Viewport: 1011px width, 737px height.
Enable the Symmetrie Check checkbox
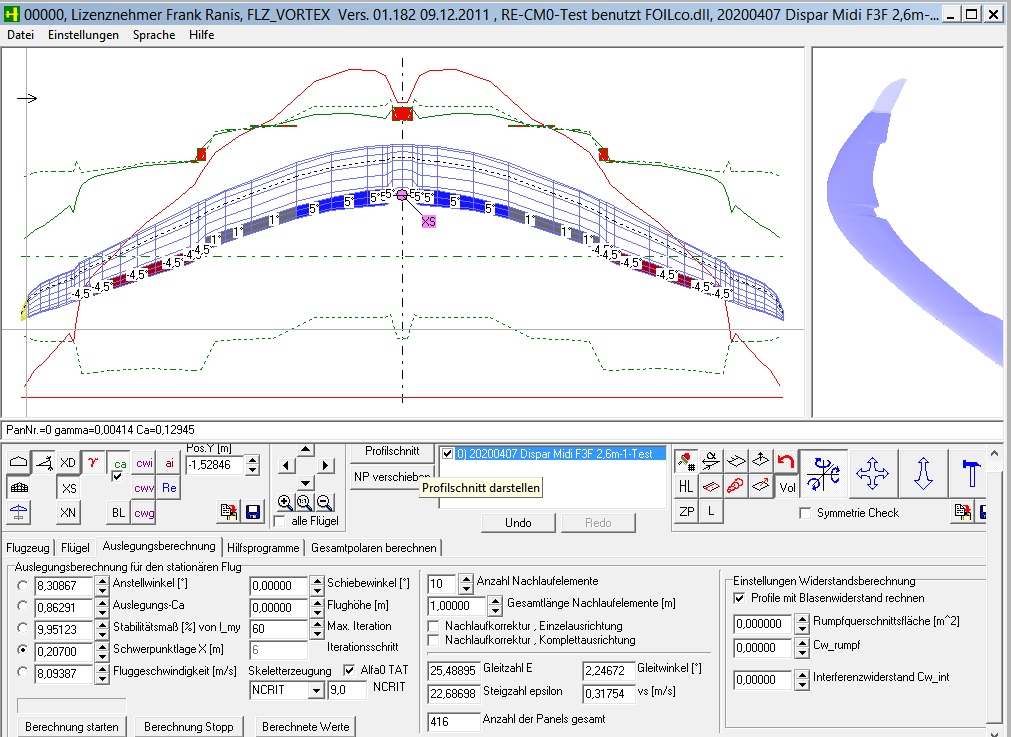point(806,513)
